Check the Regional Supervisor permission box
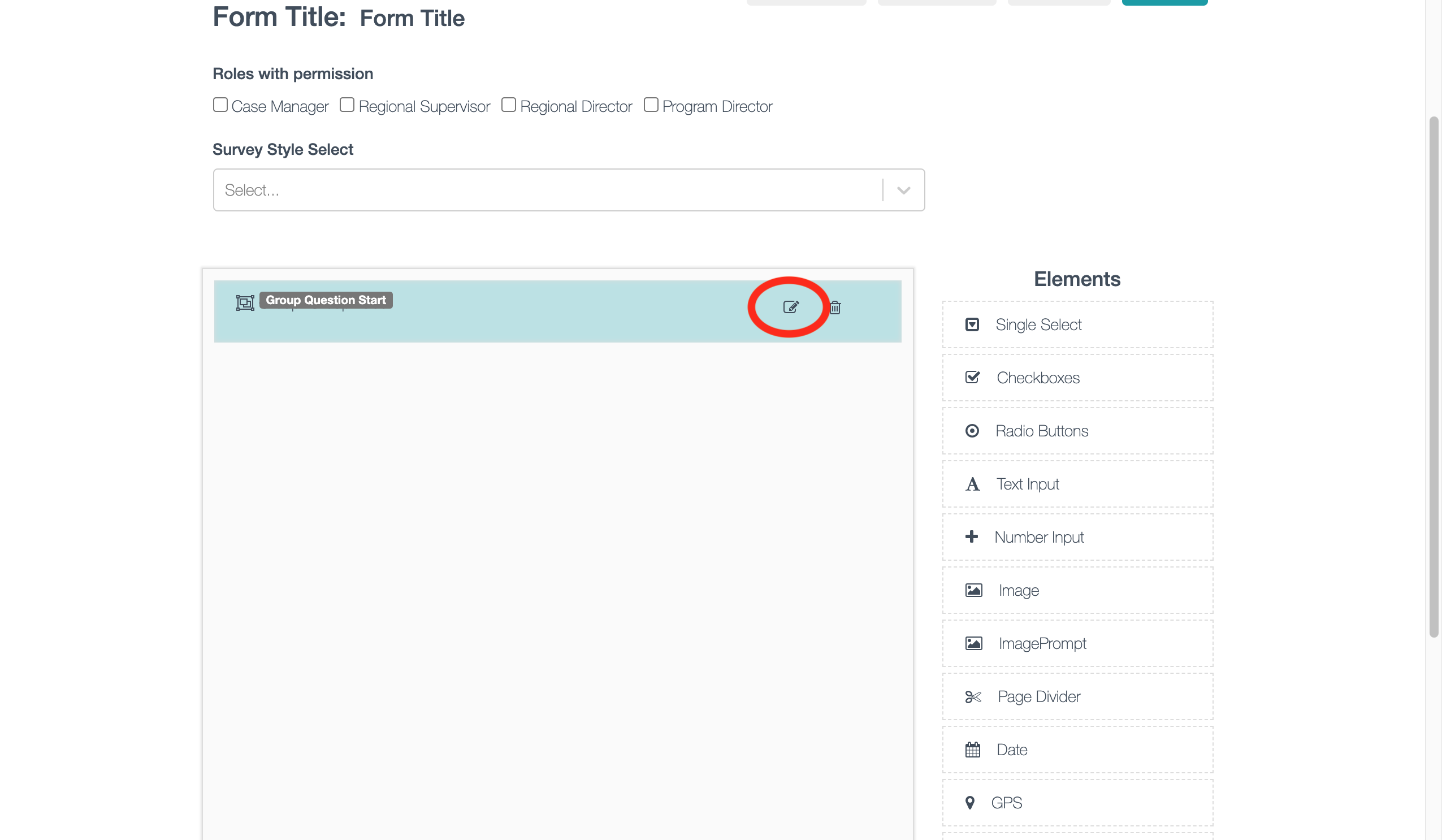 pos(347,105)
